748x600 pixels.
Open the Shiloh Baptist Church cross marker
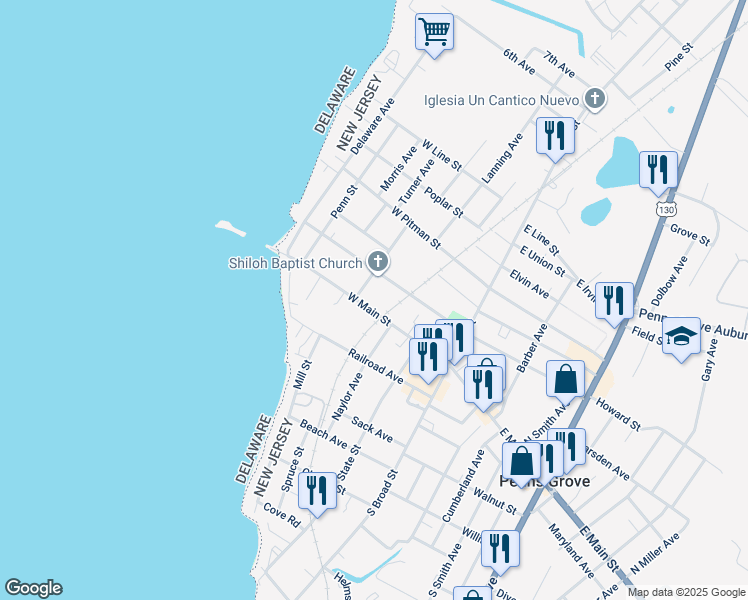(x=377, y=262)
